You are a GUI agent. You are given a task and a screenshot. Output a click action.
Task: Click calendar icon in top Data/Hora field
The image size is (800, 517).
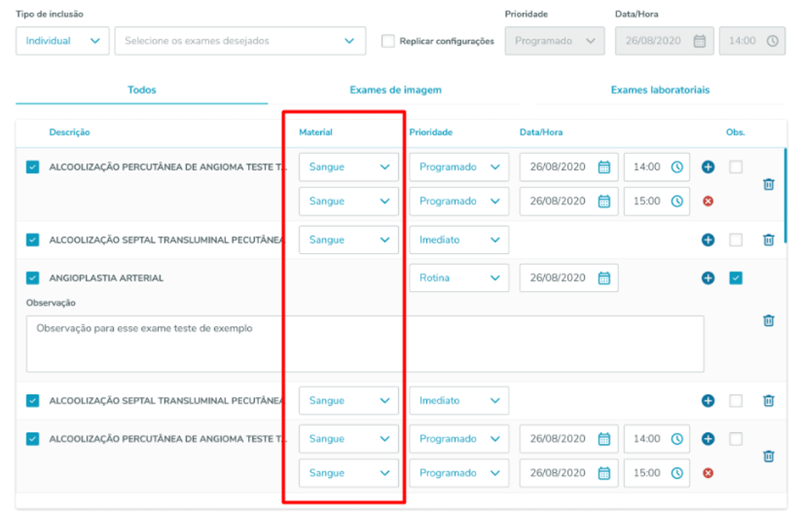click(x=699, y=41)
